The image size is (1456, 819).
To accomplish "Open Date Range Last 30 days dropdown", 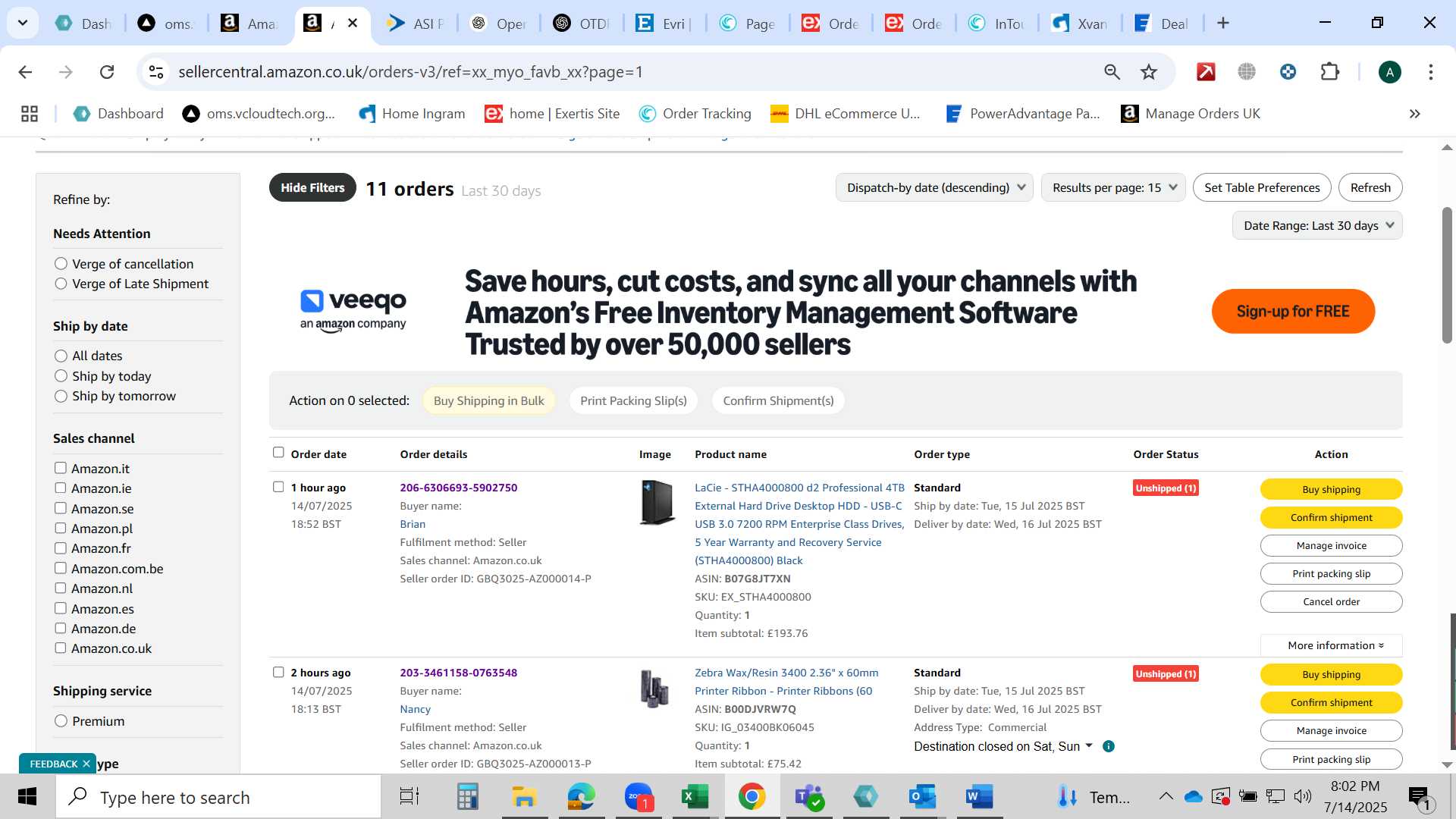I will click(x=1317, y=225).
